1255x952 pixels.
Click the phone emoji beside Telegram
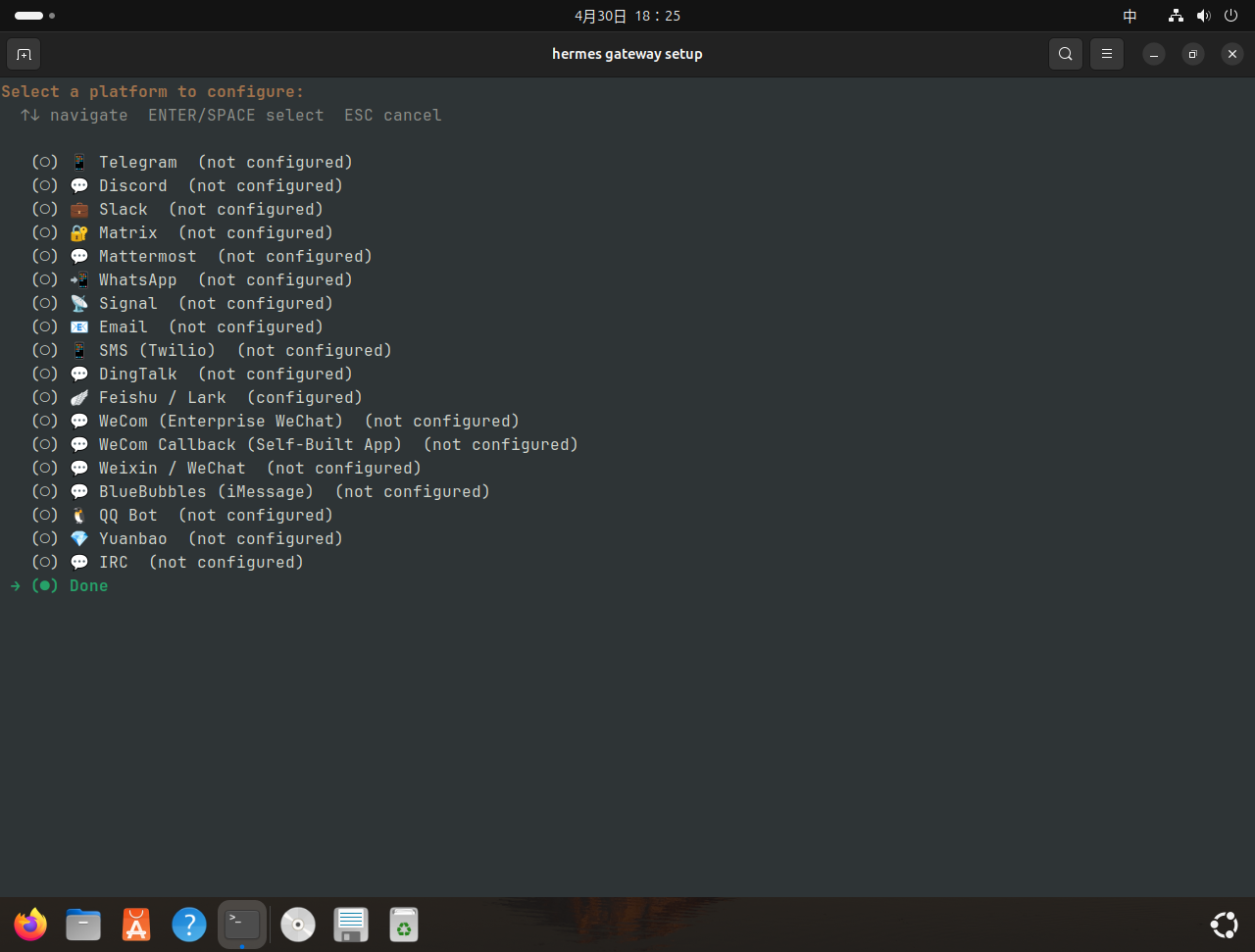(x=79, y=163)
